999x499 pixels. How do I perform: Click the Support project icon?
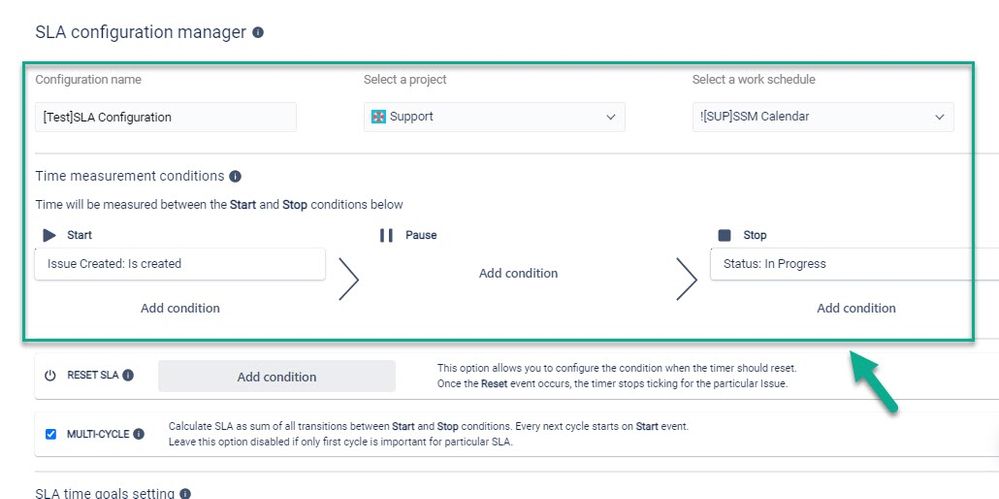(x=378, y=117)
